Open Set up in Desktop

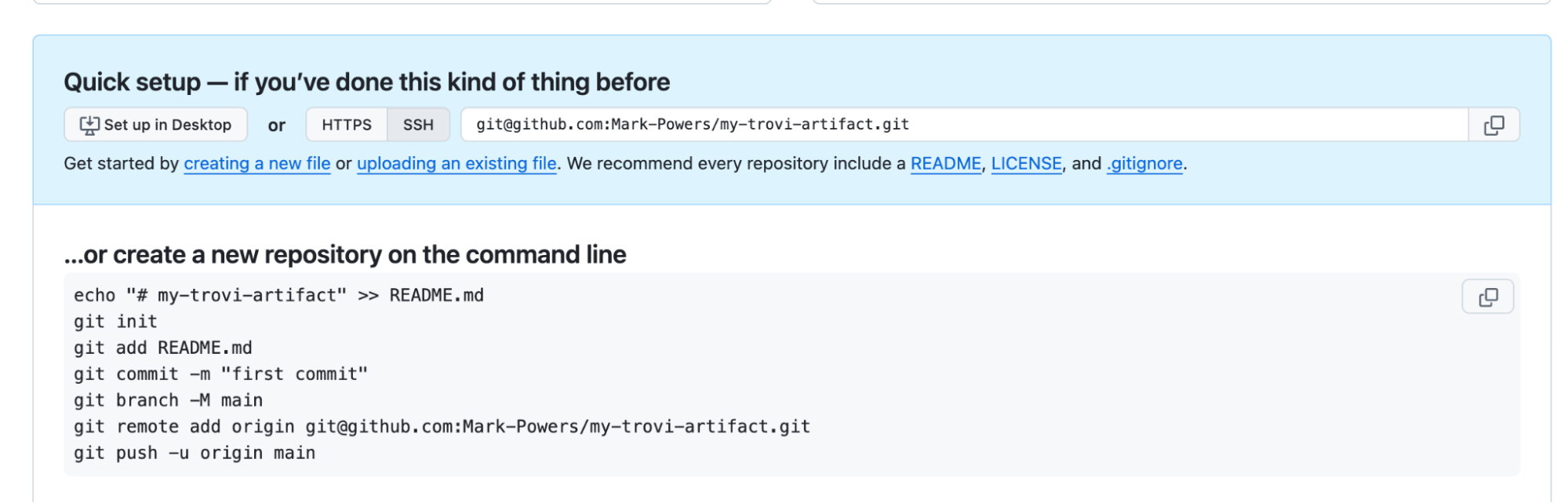pos(155,125)
